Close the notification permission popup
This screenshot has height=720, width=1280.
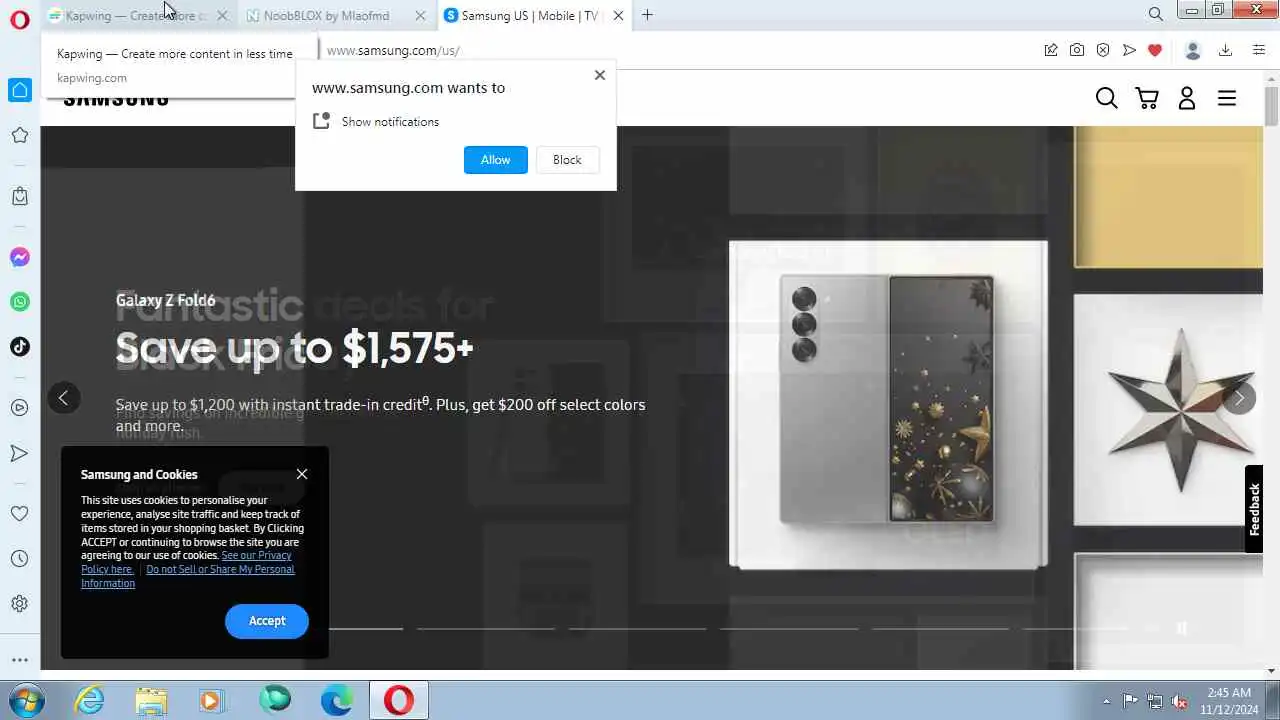tap(600, 75)
